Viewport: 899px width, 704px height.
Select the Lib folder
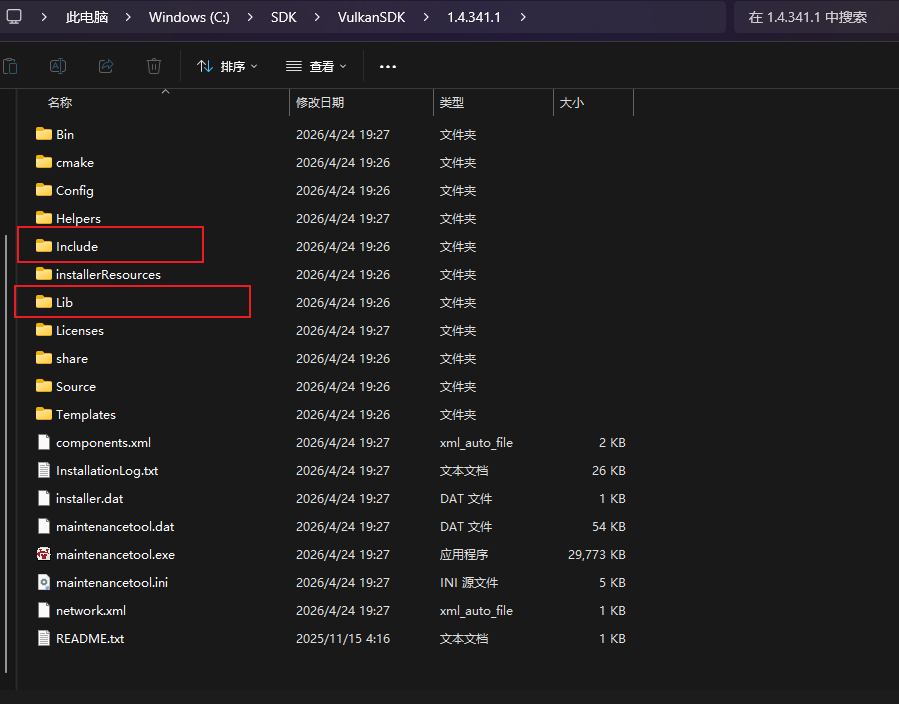click(64, 302)
